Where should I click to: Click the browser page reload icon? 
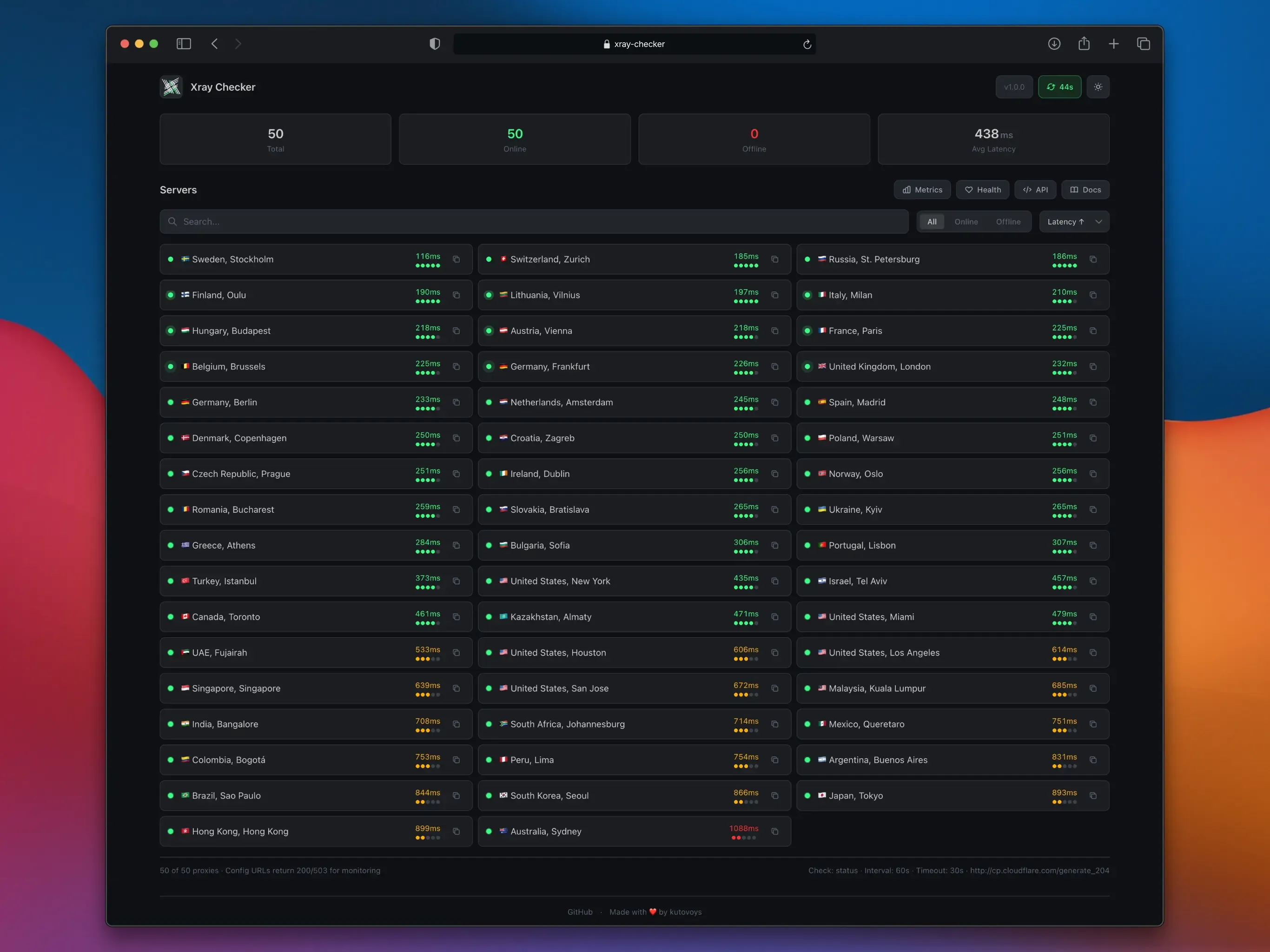806,44
